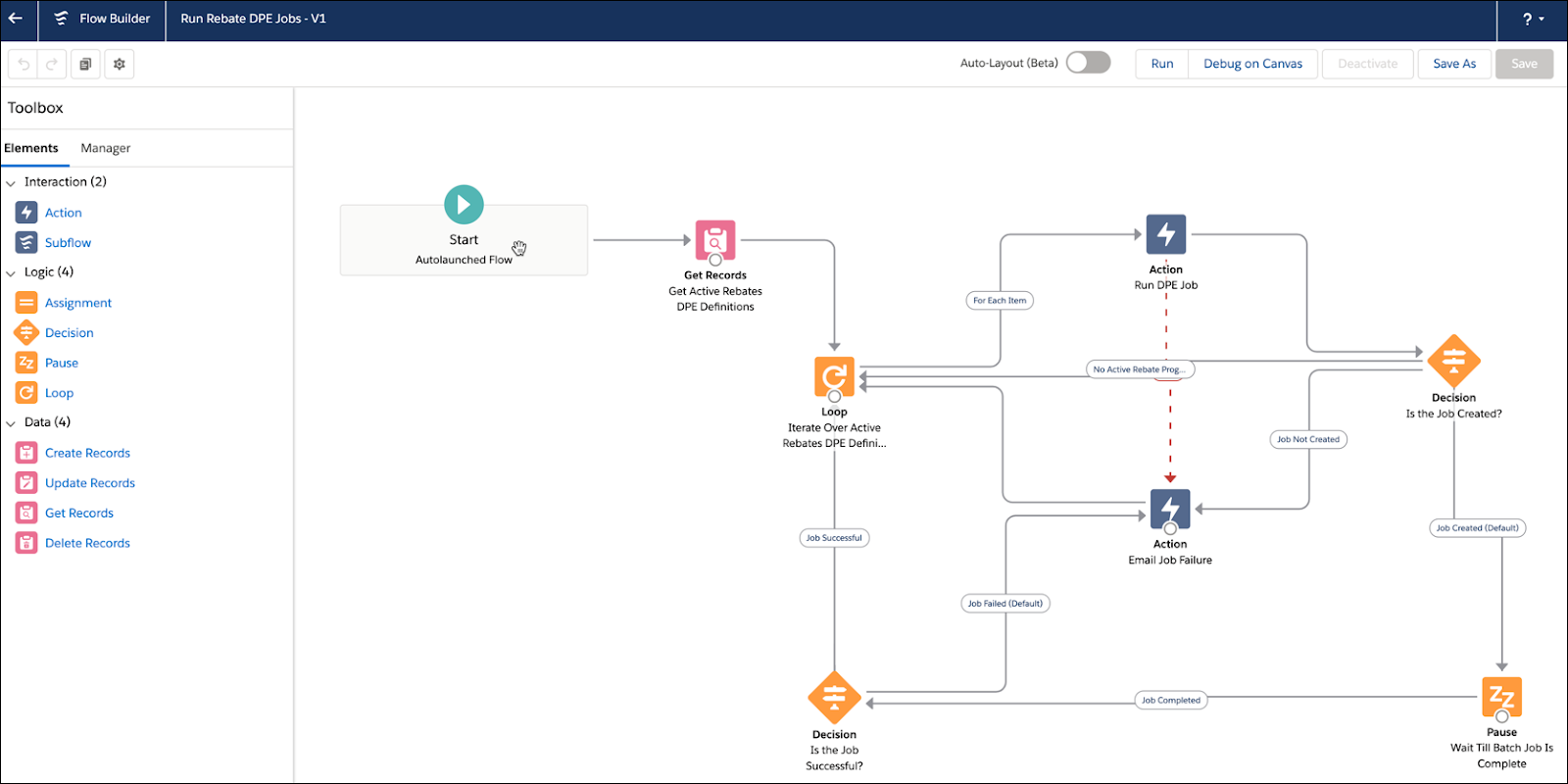Click the Job Failed (Default) connector label
This screenshot has height=784, width=1568.
[x=1005, y=604]
